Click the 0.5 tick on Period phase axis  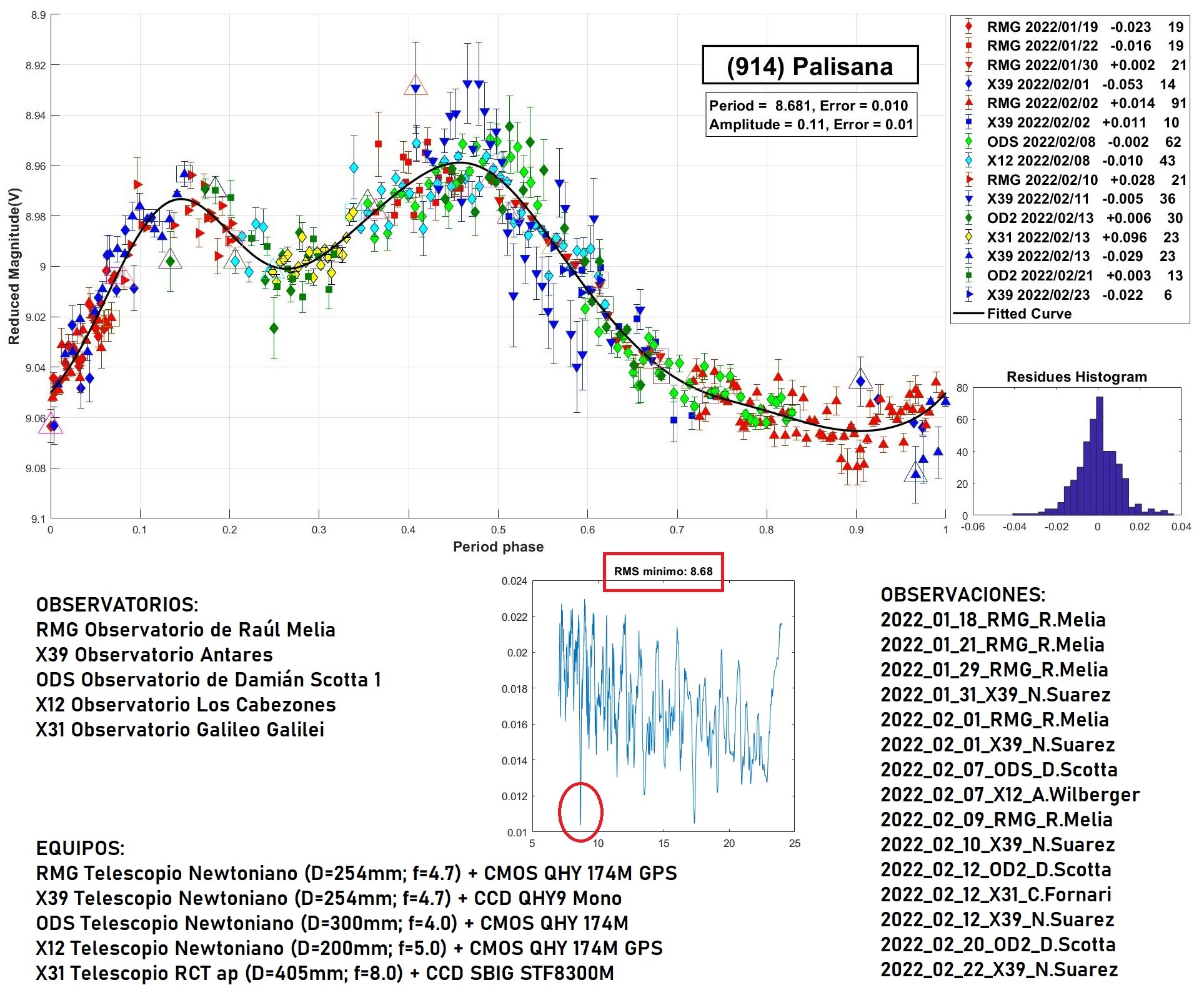coord(498,530)
